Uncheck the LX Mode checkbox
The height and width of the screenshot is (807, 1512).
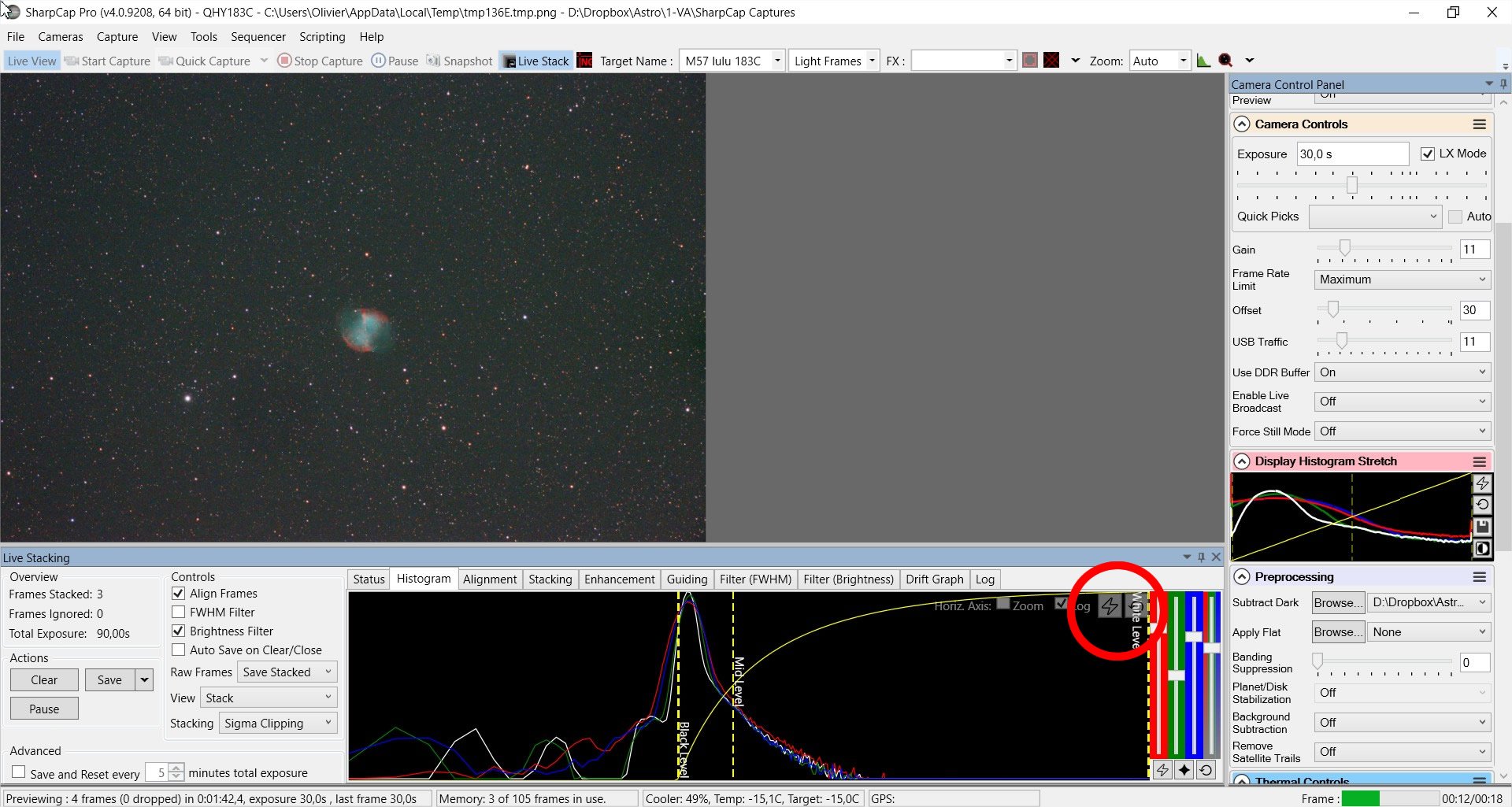pos(1427,154)
